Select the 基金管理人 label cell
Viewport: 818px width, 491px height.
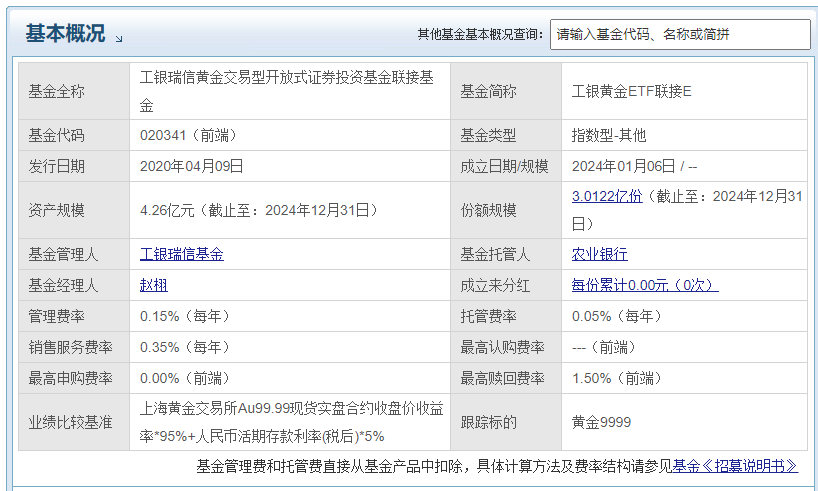74,254
